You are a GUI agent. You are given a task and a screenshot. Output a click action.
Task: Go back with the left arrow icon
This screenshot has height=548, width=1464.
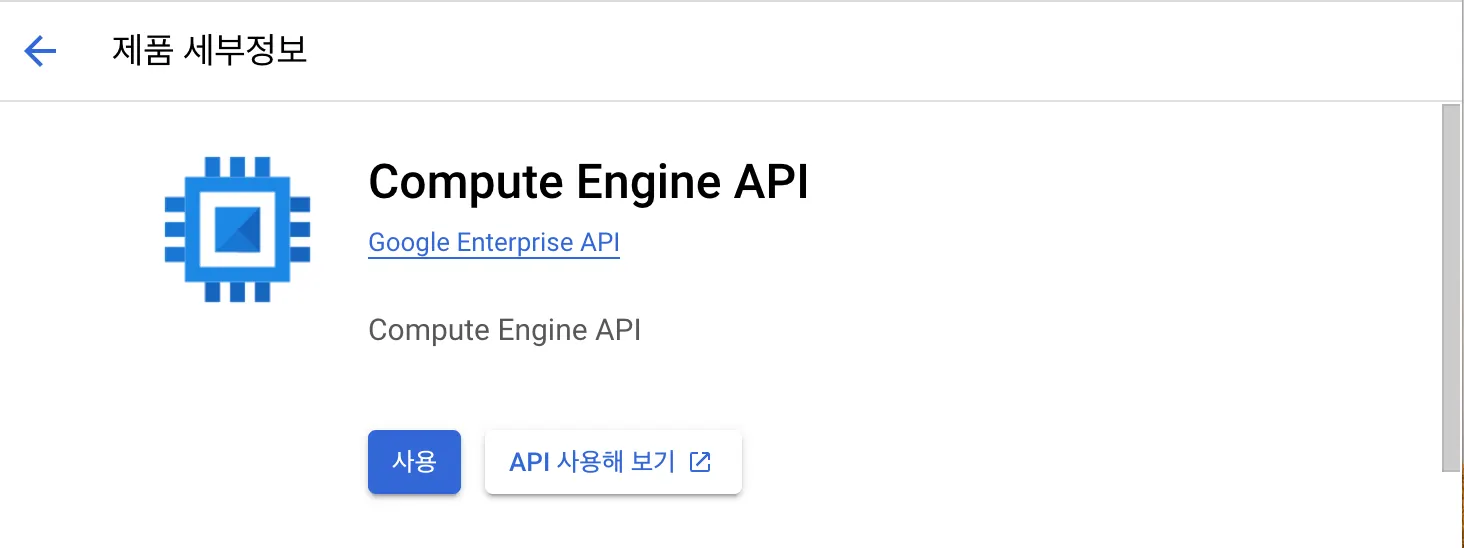40,51
